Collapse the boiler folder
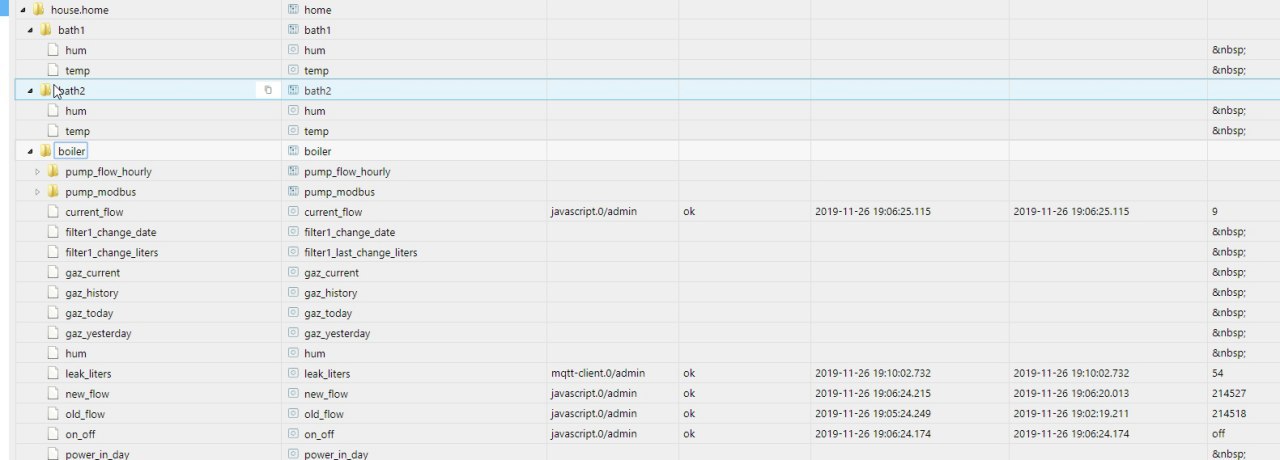1280x460 pixels. pyautogui.click(x=30, y=151)
